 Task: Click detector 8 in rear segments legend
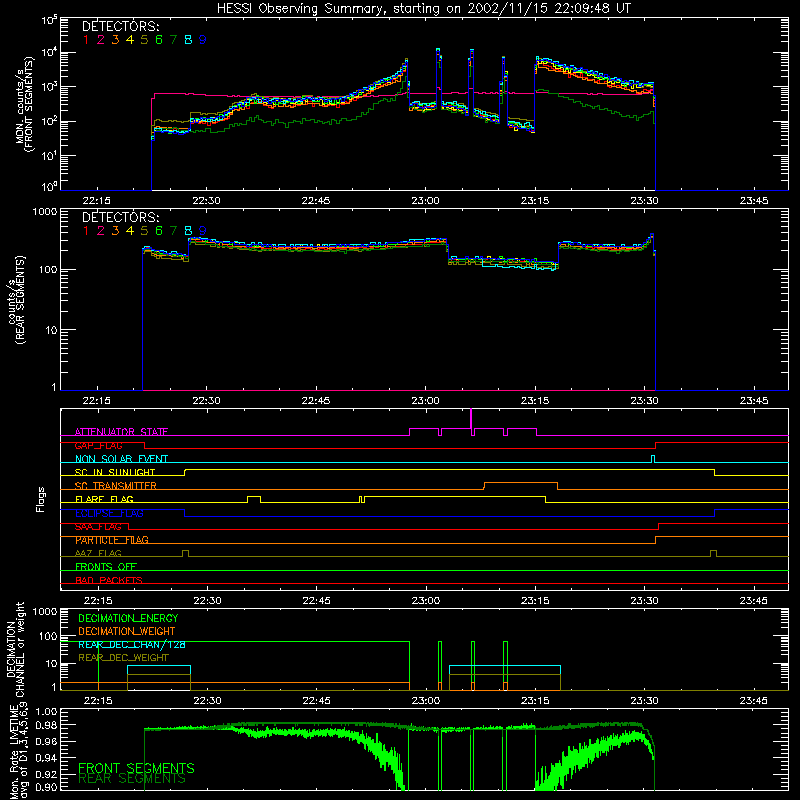point(188,231)
